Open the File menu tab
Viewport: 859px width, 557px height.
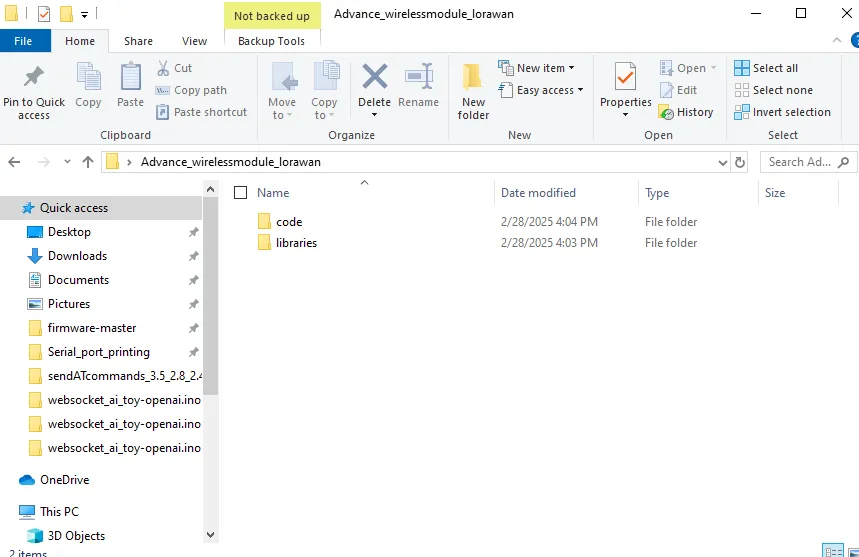[x=23, y=41]
